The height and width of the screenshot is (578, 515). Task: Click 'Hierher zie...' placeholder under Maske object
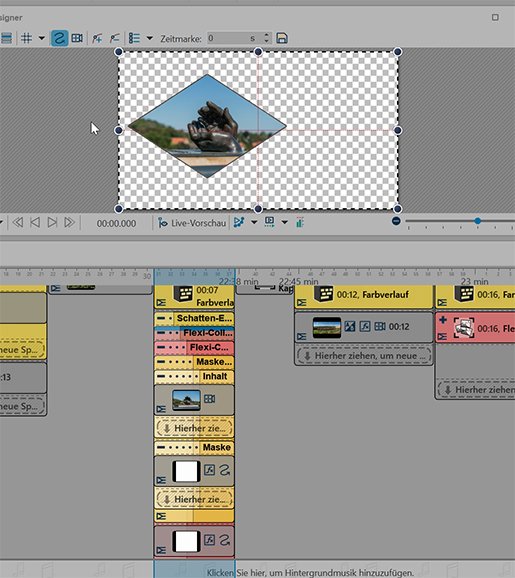(194, 499)
